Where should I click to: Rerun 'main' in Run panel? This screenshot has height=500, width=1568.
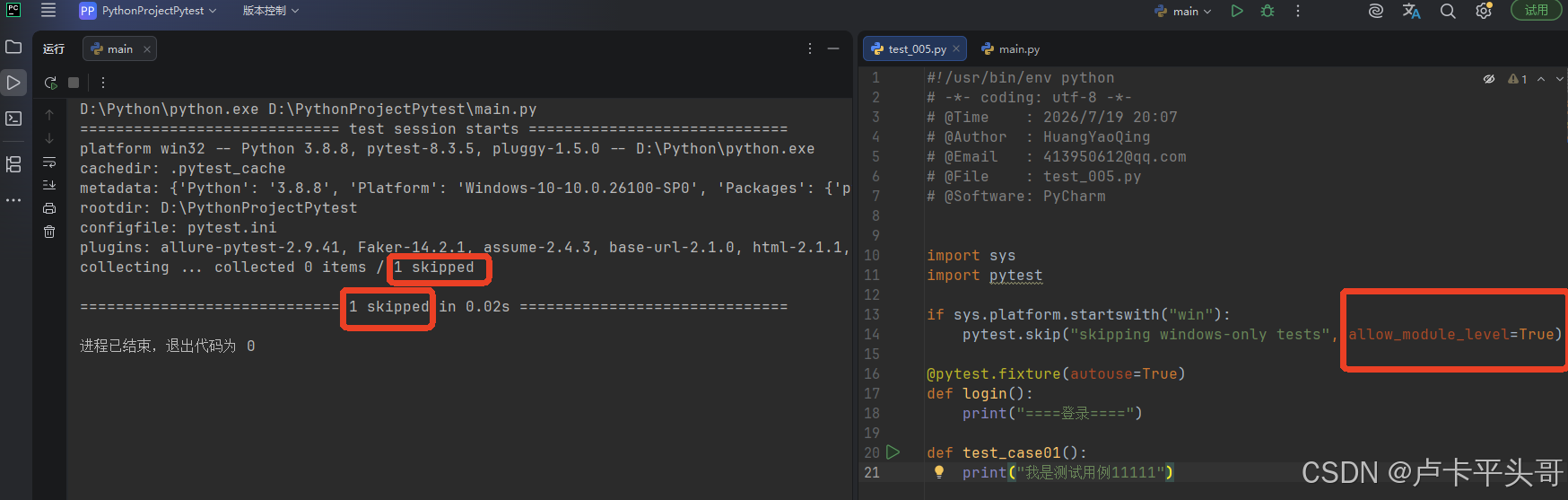point(50,83)
